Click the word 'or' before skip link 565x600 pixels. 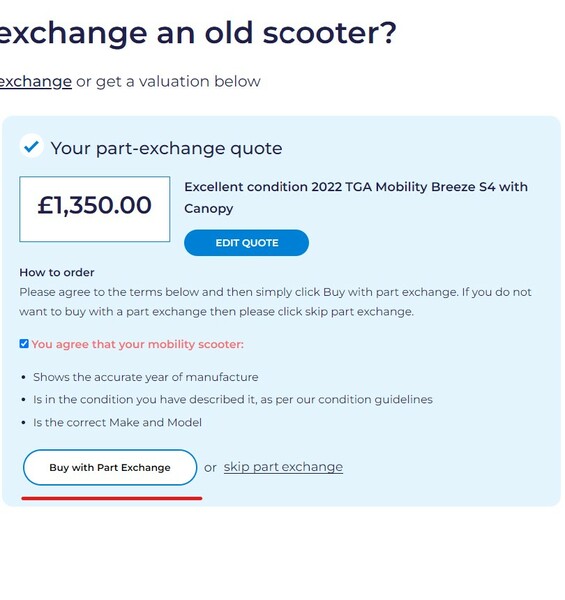click(210, 468)
